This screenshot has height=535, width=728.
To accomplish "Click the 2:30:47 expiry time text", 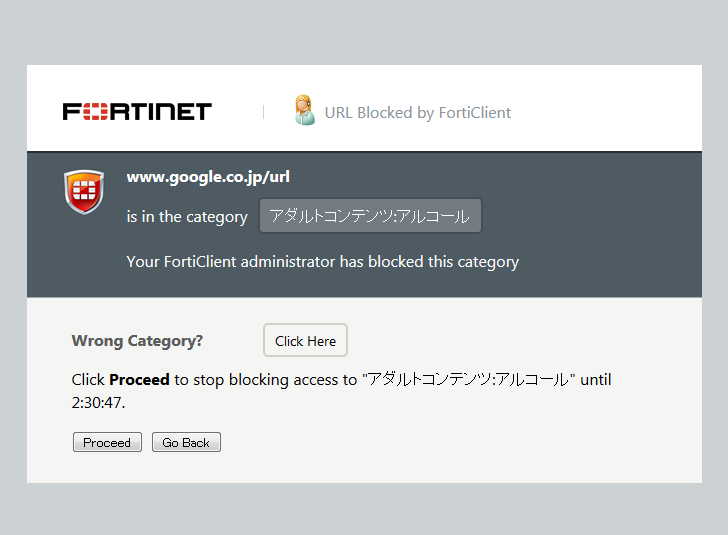I will coord(97,403).
